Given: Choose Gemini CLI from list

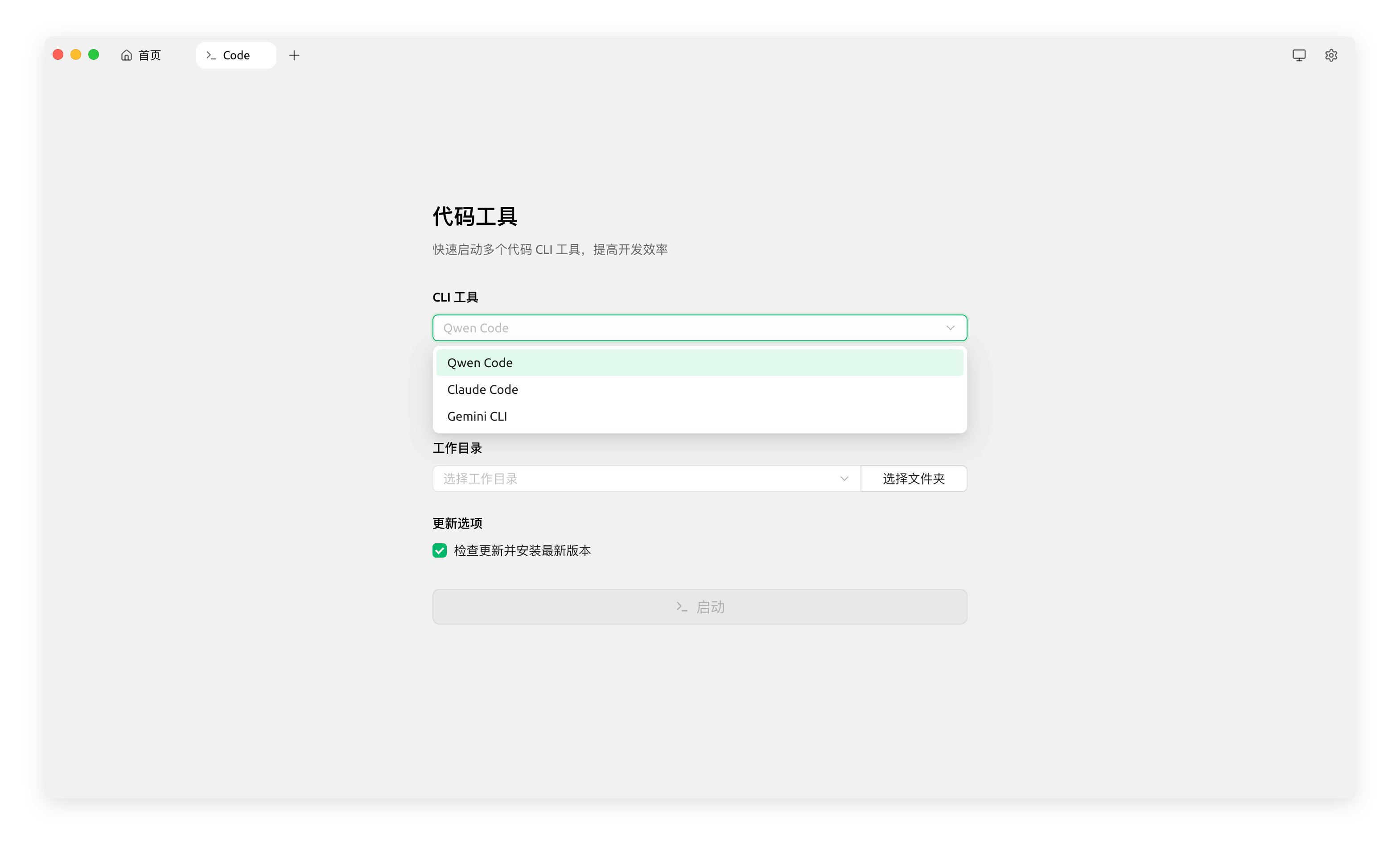Looking at the screenshot, I should coord(700,416).
